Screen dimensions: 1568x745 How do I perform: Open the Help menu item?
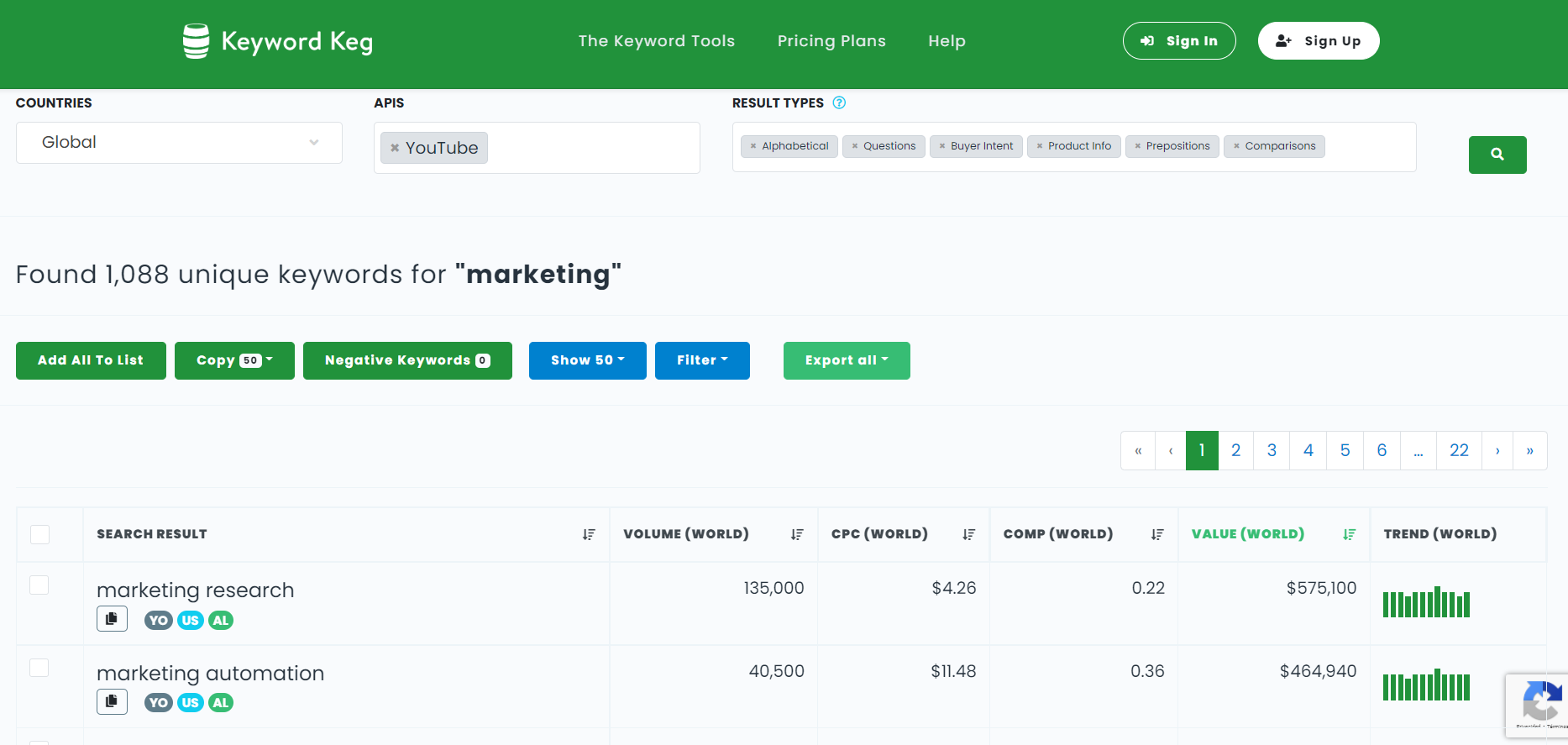point(947,41)
